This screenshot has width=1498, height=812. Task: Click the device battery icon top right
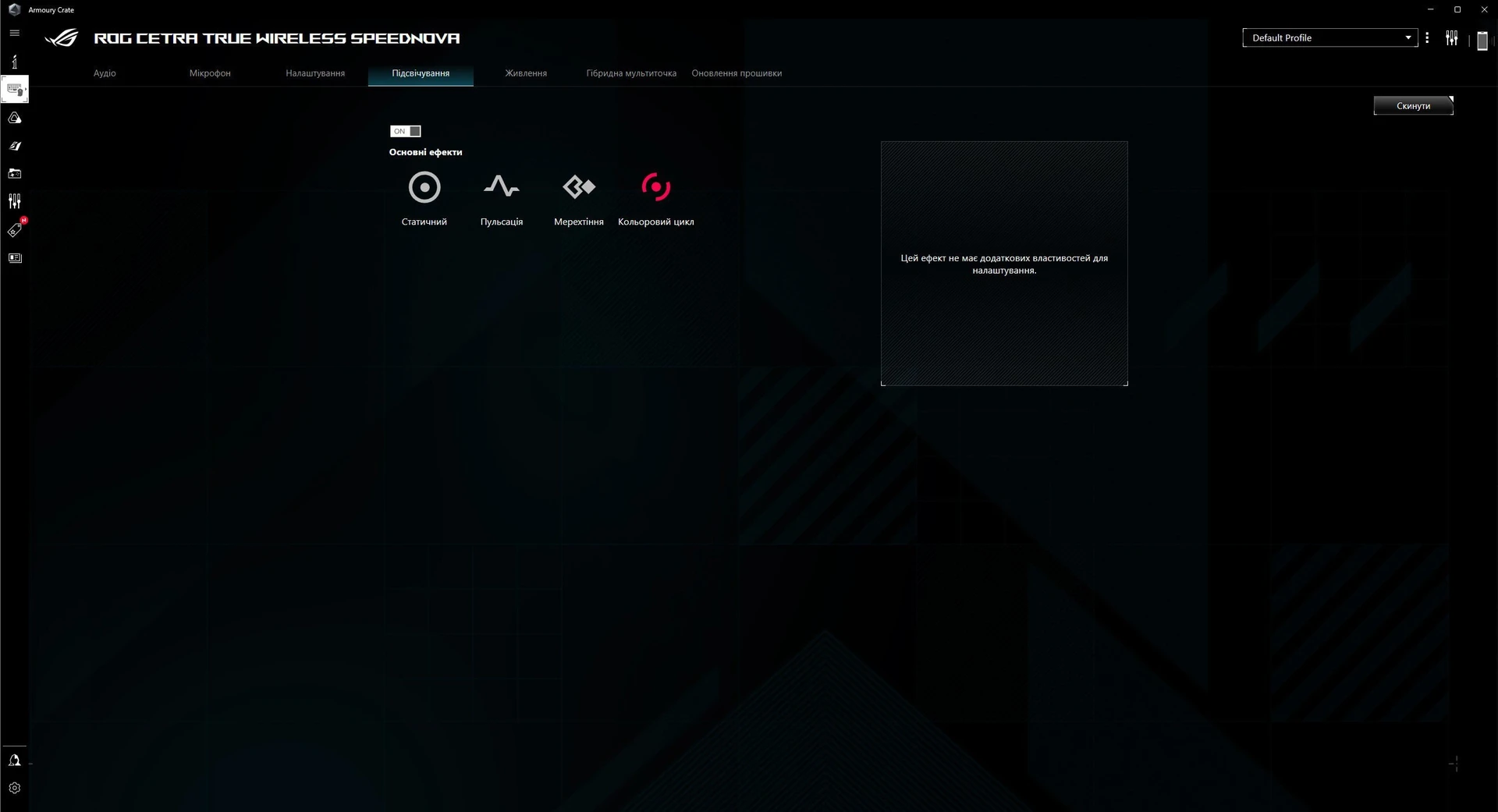(x=1482, y=41)
